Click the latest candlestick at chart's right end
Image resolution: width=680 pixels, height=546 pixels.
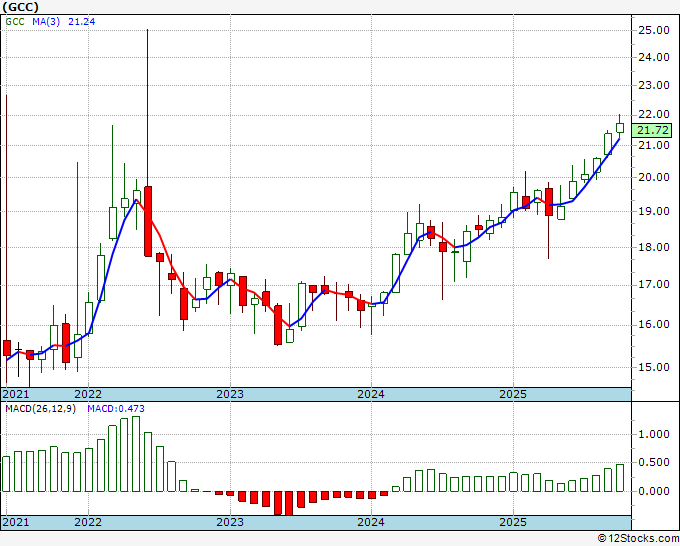(620, 127)
